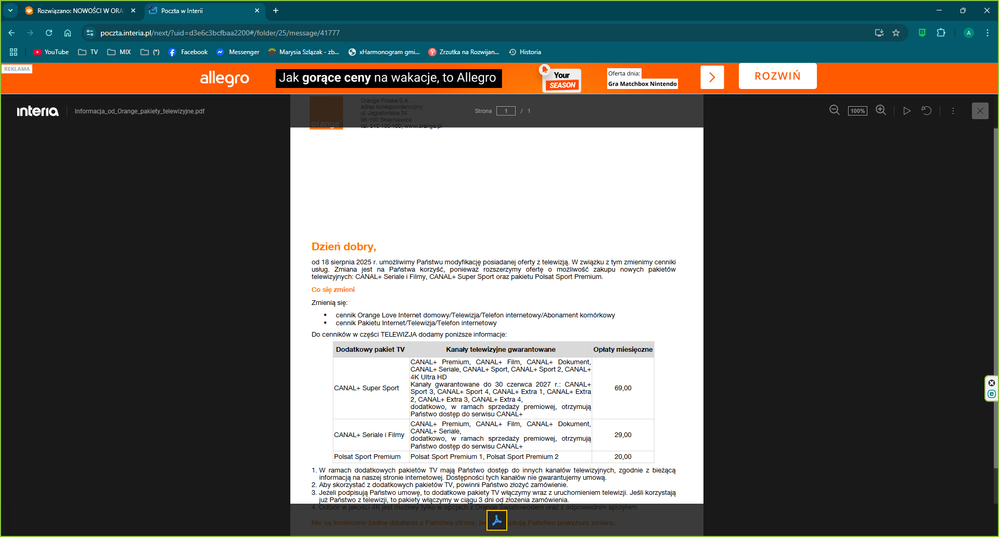Zoom in the PDF preview
999x537 pixels.
[880, 110]
